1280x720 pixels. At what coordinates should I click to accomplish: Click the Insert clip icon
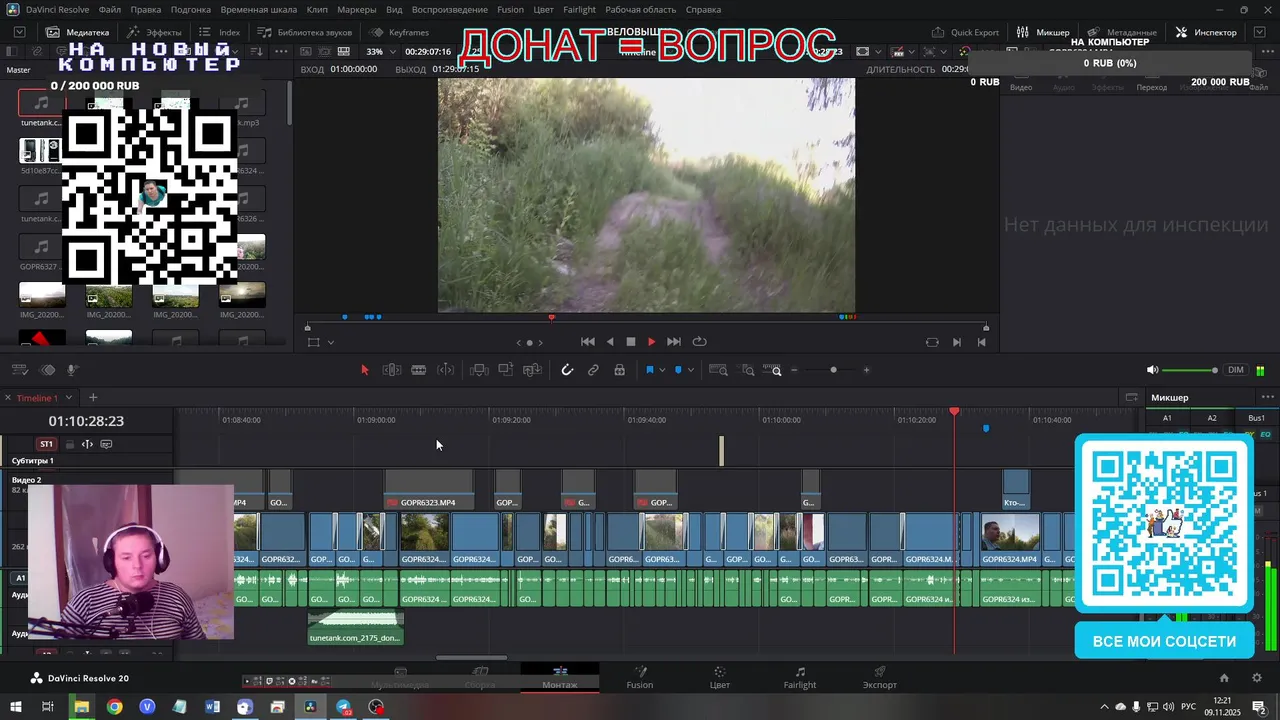pos(479,370)
